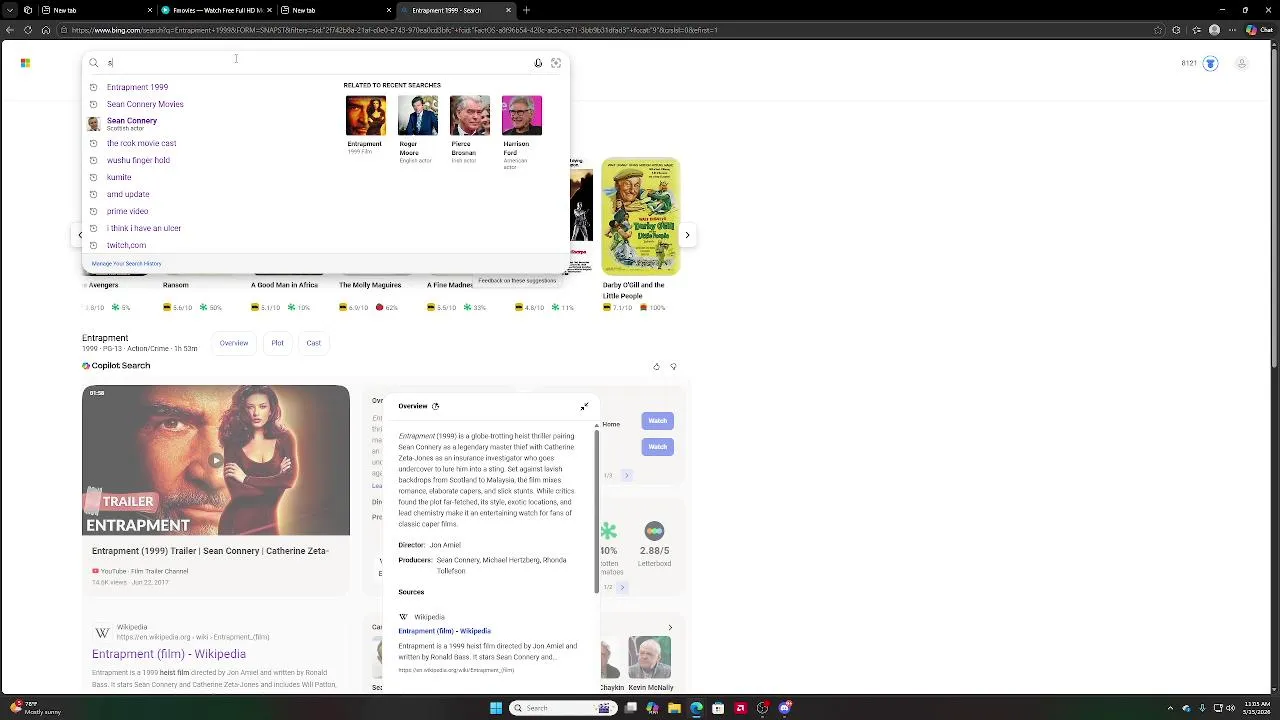This screenshot has height=720, width=1280.
Task: Open the tab actions dropdown arrow
Action: pos(9,10)
